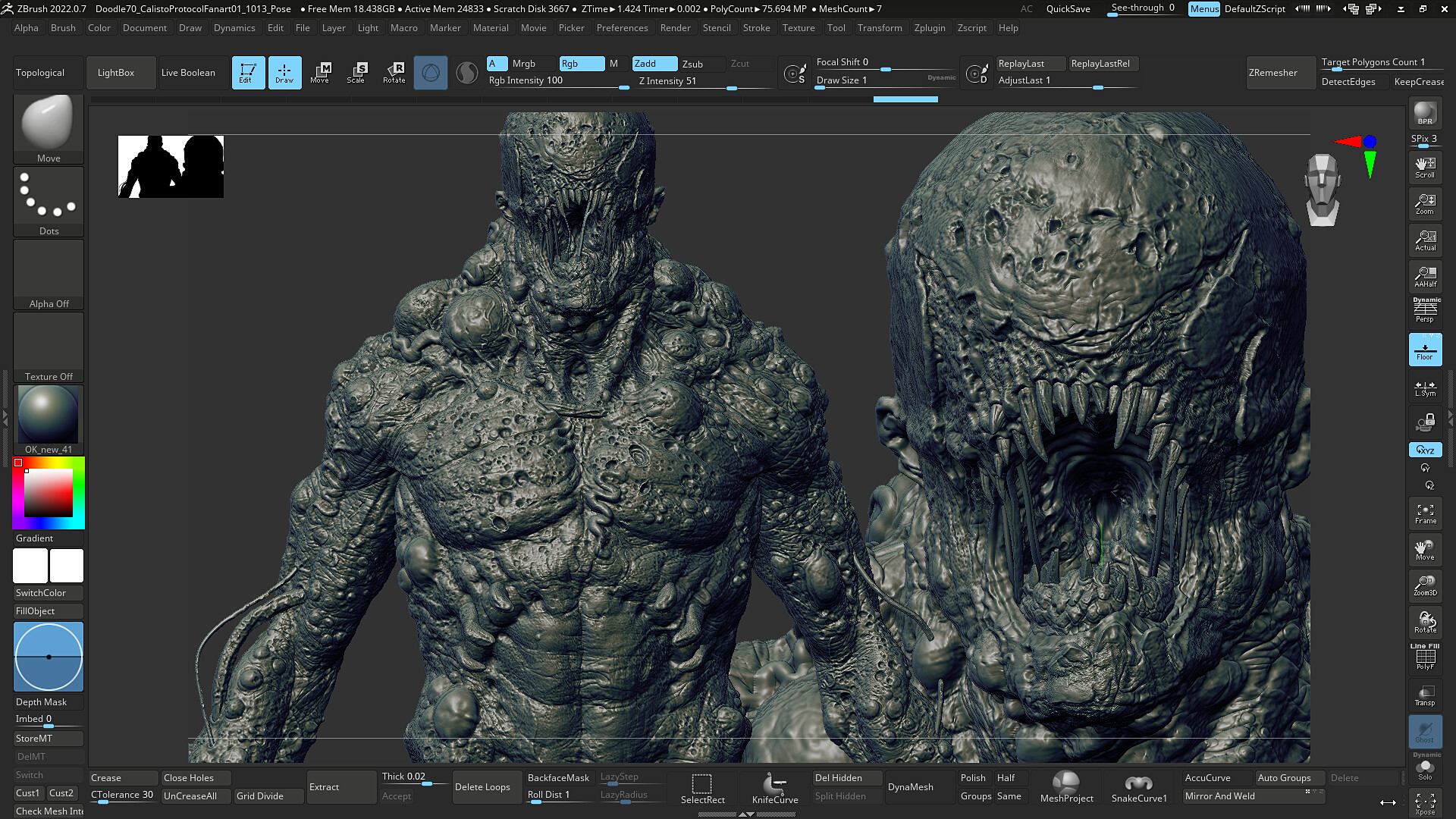Open the Zplugin menu
This screenshot has width=1456, height=819.
tap(930, 28)
